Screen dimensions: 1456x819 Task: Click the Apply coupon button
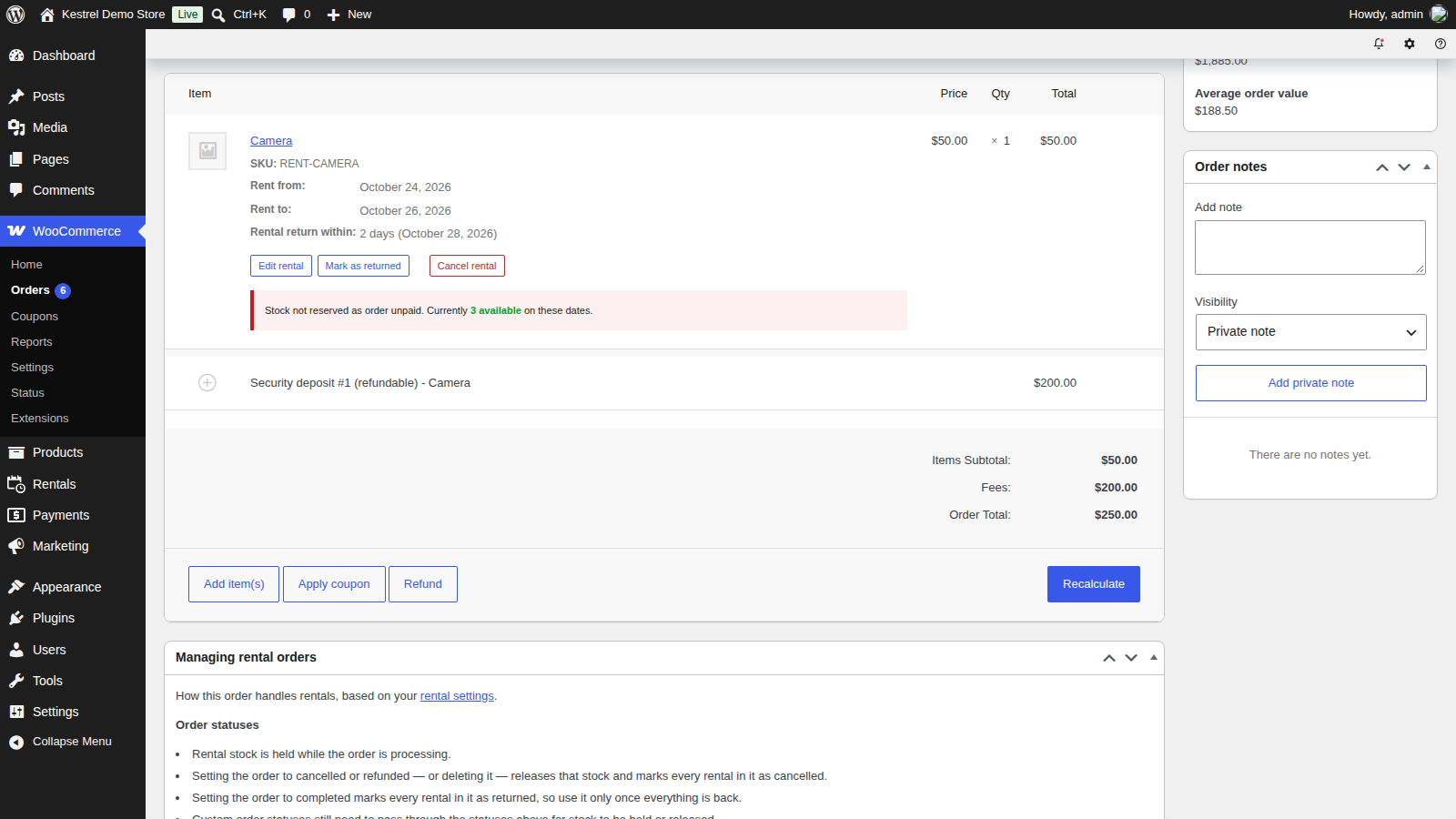334,584
